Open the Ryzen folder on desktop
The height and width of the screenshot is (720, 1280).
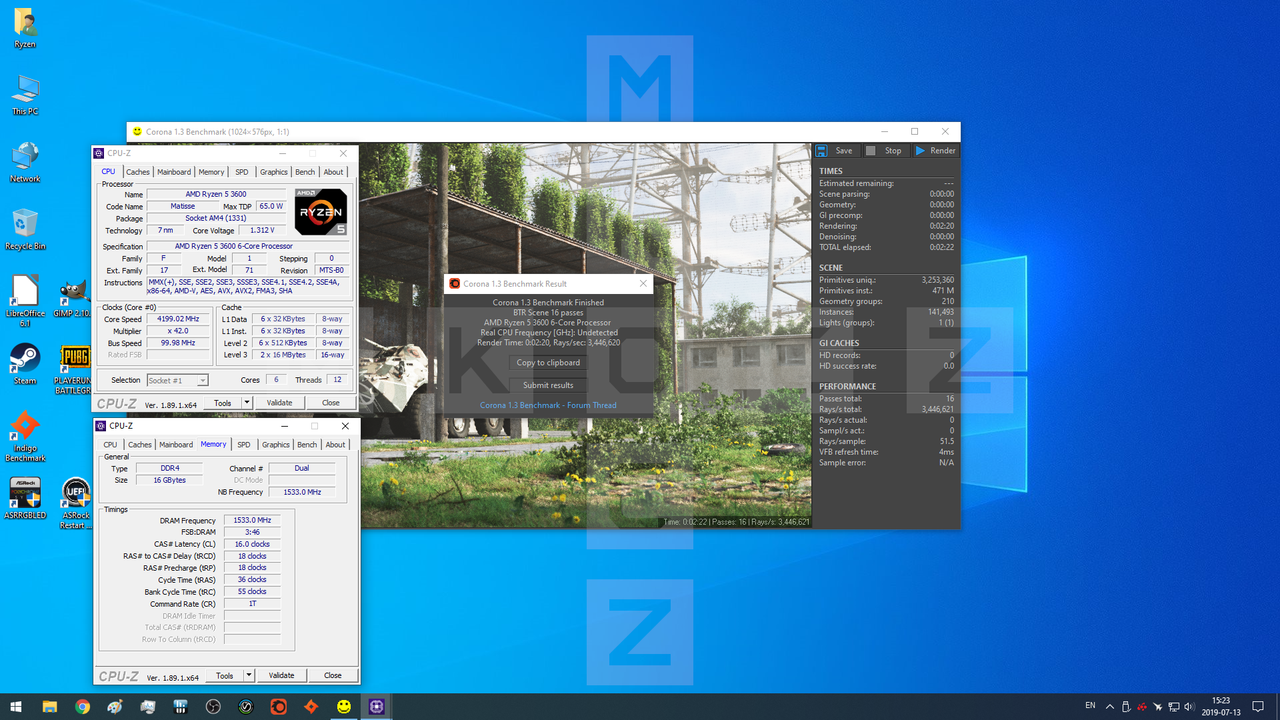(x=25, y=28)
